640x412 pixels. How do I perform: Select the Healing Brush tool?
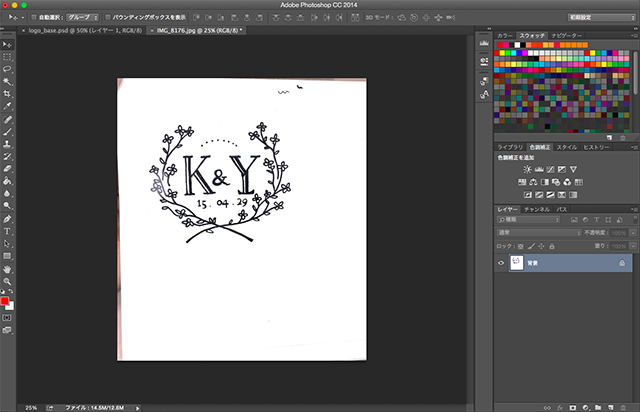[x=7, y=120]
